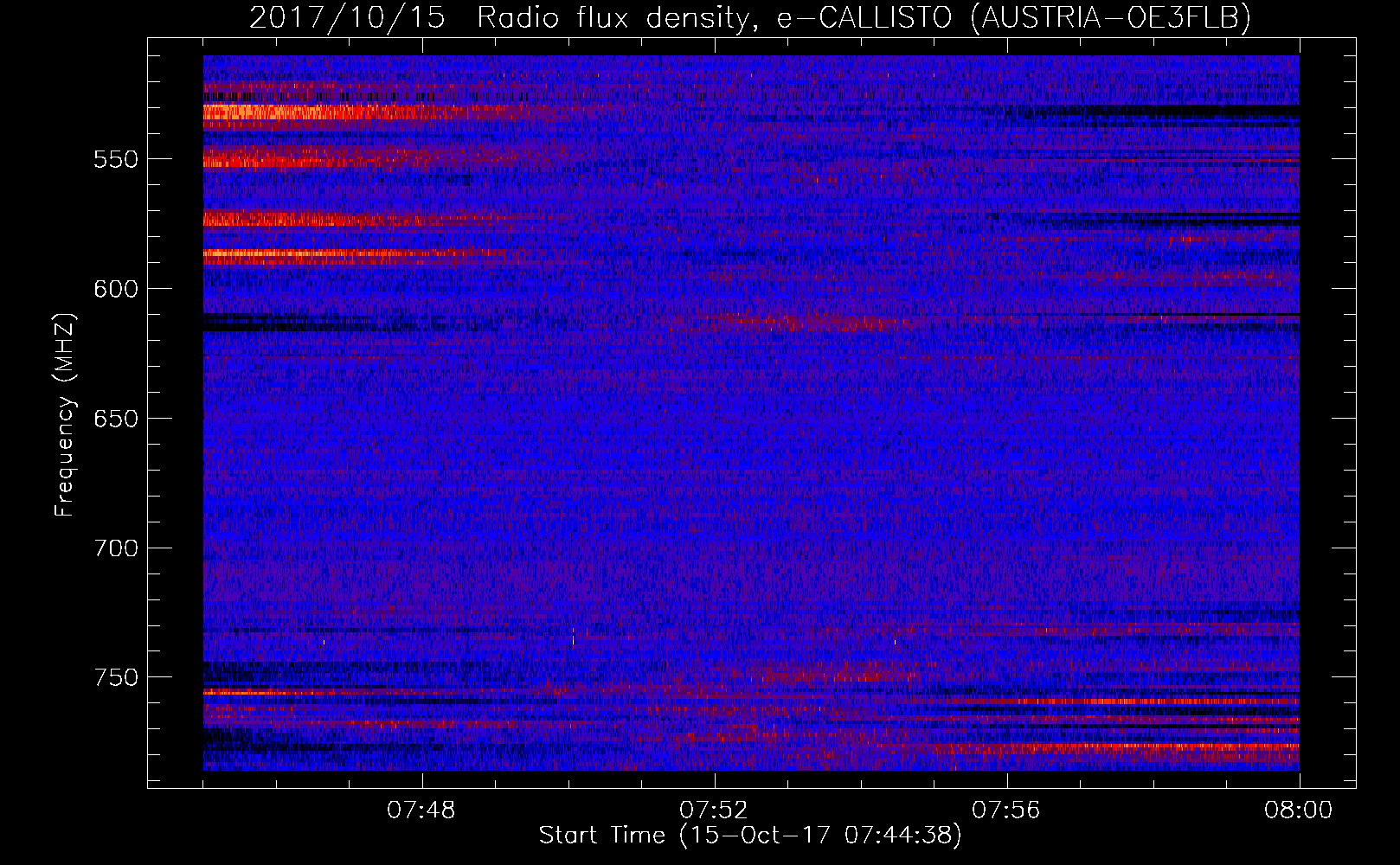Click the 600 frequency tick label
Image resolution: width=1400 pixels, height=865 pixels.
pos(115,289)
